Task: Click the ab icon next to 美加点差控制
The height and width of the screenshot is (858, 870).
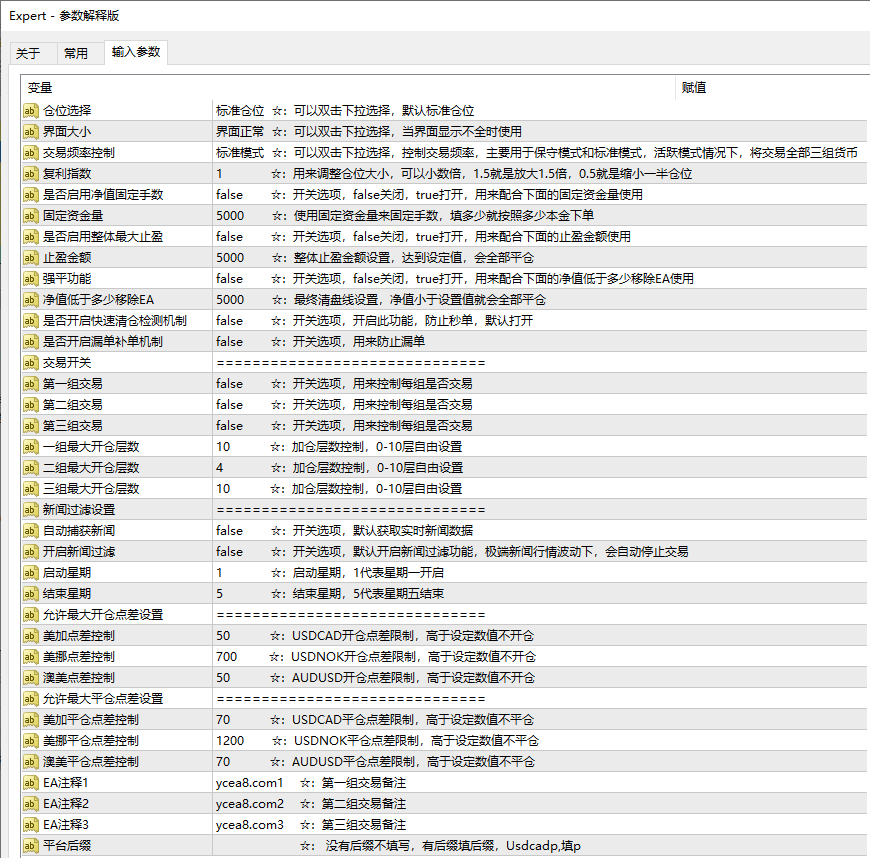Action: [31, 636]
